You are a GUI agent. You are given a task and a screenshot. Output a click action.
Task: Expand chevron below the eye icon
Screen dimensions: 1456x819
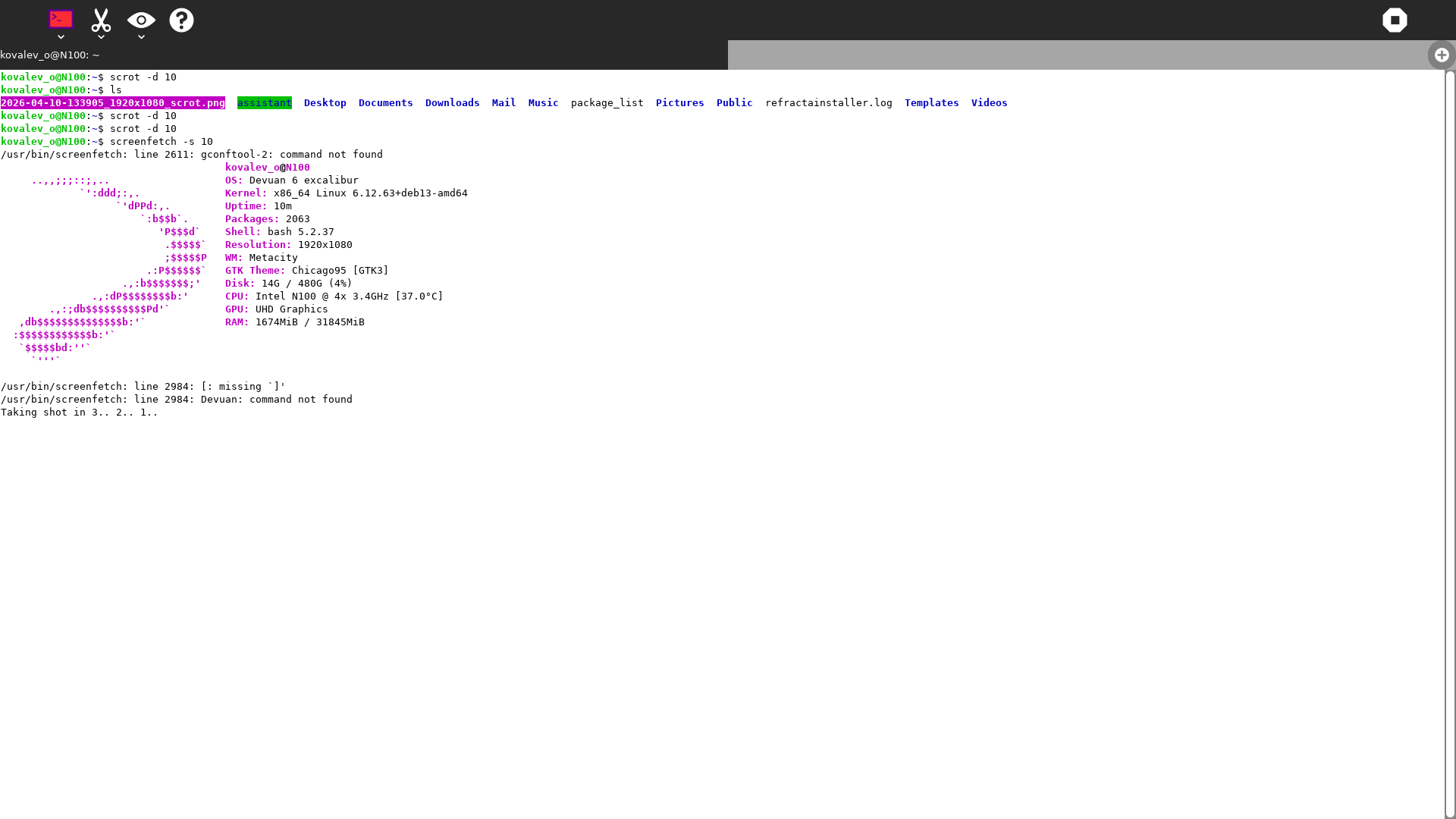click(141, 37)
